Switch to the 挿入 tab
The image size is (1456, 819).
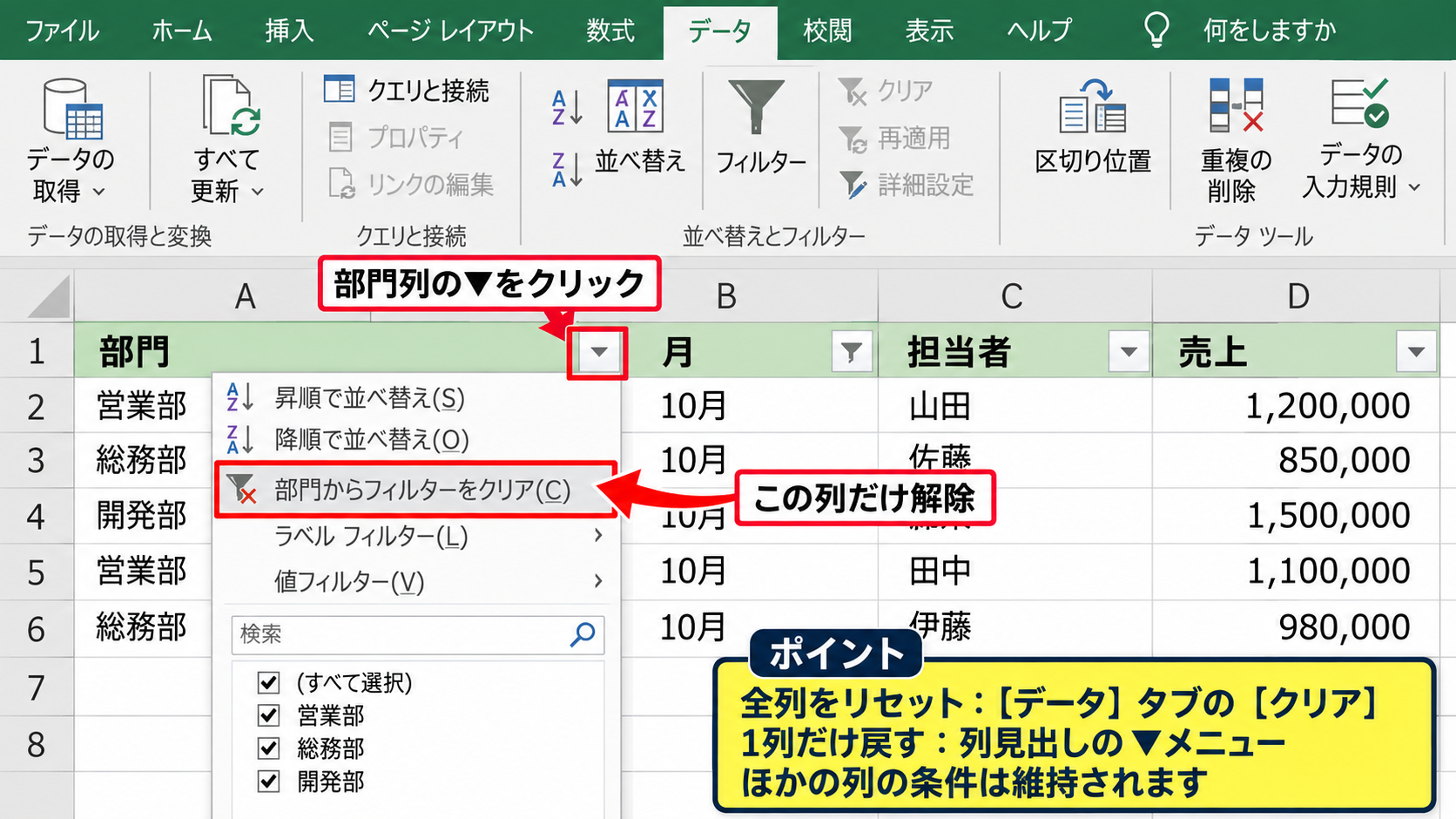tap(289, 31)
